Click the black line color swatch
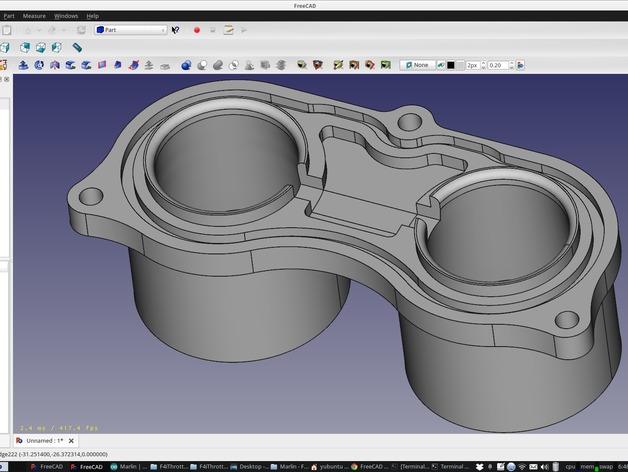This screenshot has width=628, height=472. click(450, 65)
